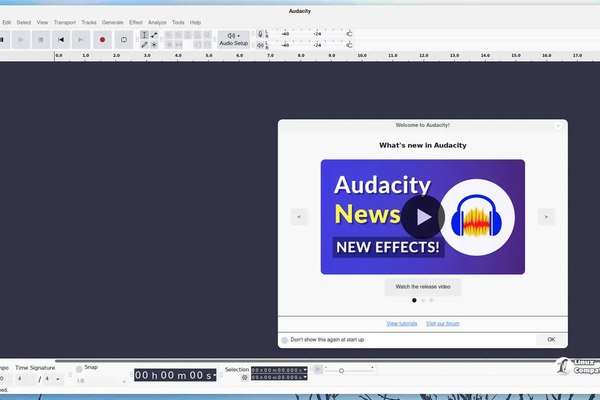This screenshot has height=400, width=600.
Task: Select the Draw (pencil) tool
Action: [x=144, y=45]
